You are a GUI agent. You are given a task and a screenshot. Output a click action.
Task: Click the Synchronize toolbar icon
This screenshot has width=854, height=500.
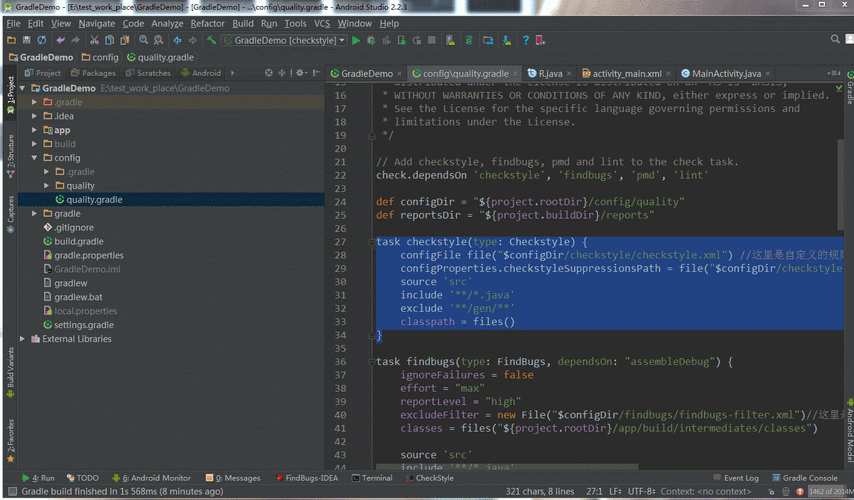click(x=41, y=40)
